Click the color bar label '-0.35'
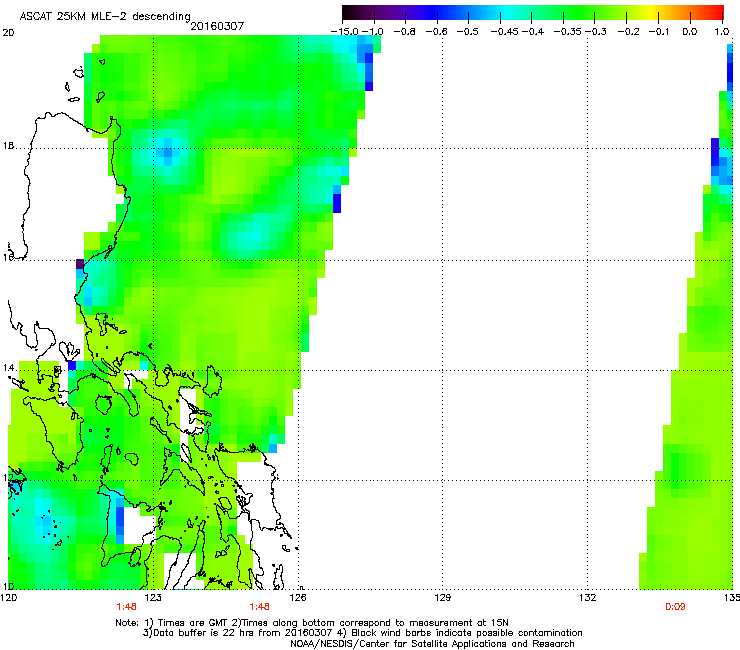Viewport: 740px width, 650px height. tap(568, 32)
